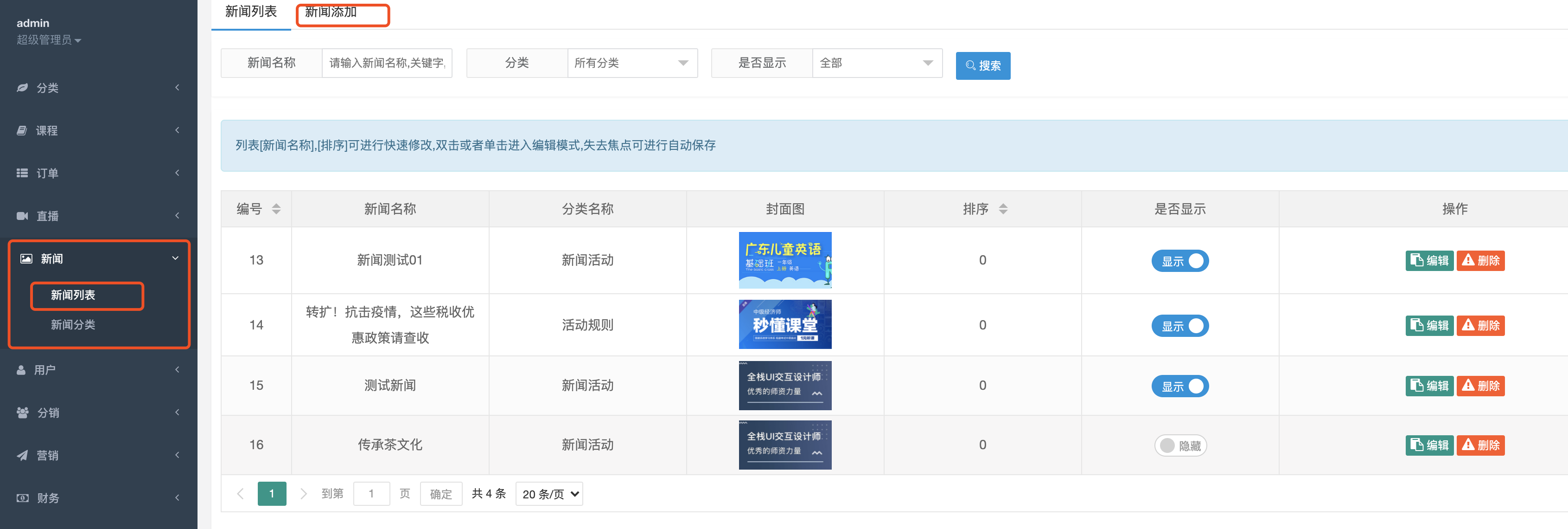Sort table by 编号 sort arrows
1568x529 pixels.
276,209
